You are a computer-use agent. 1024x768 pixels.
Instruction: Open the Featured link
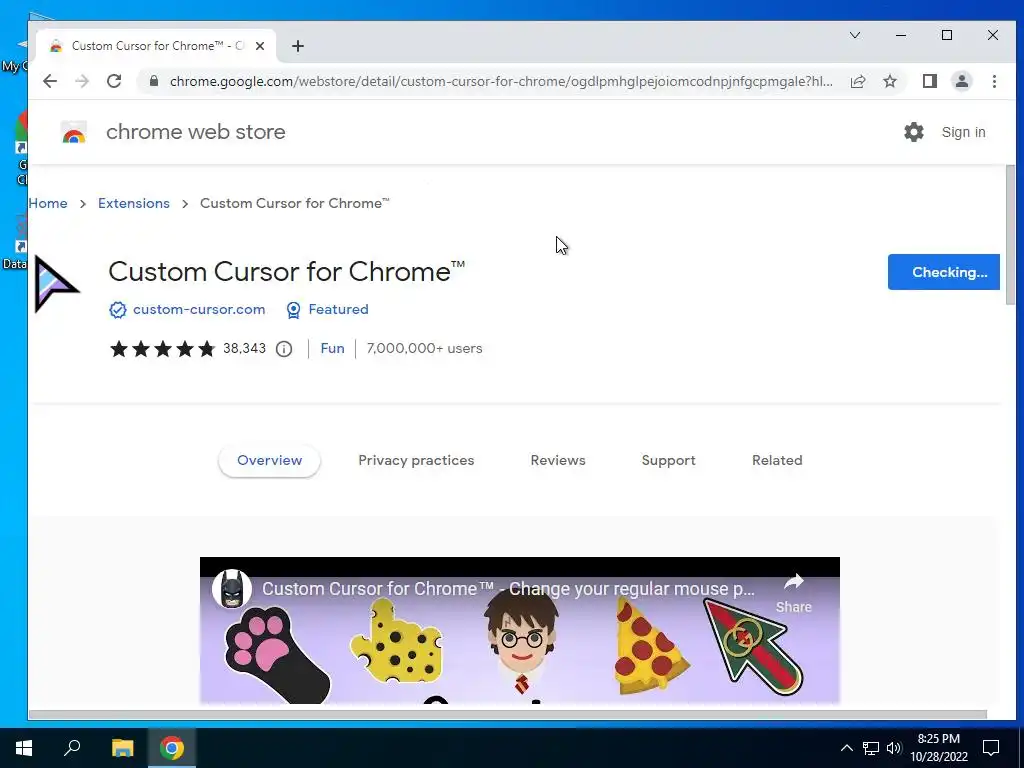(338, 310)
